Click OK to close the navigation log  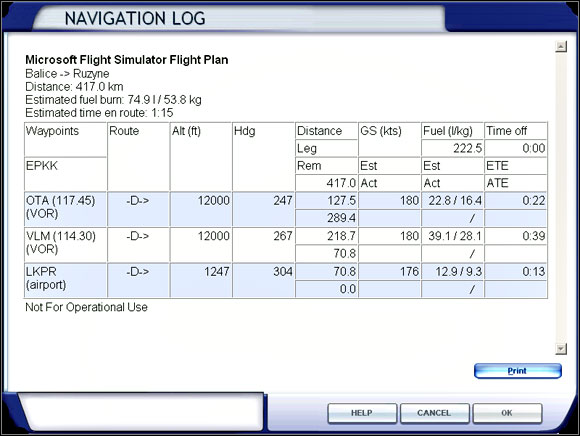pos(507,413)
